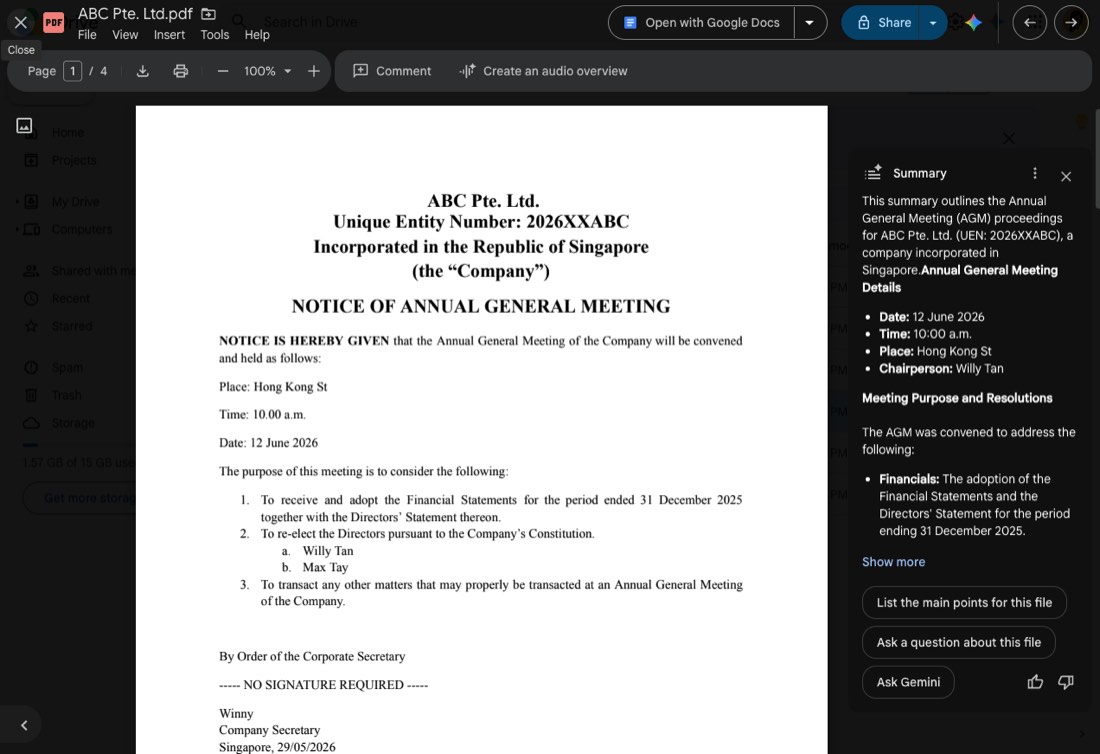
Task: Click the vertical scrollbar at right edge
Action: tap(1096, 159)
